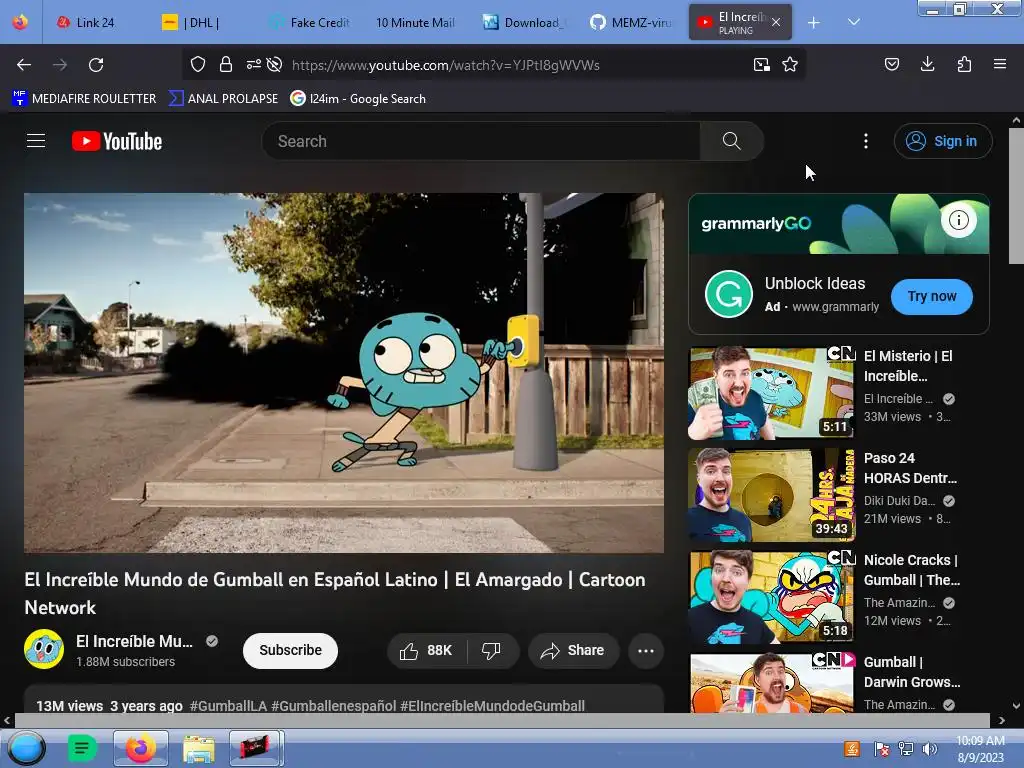Switch to the 10 Minute Mail tab
The image size is (1024, 768).
(x=415, y=23)
